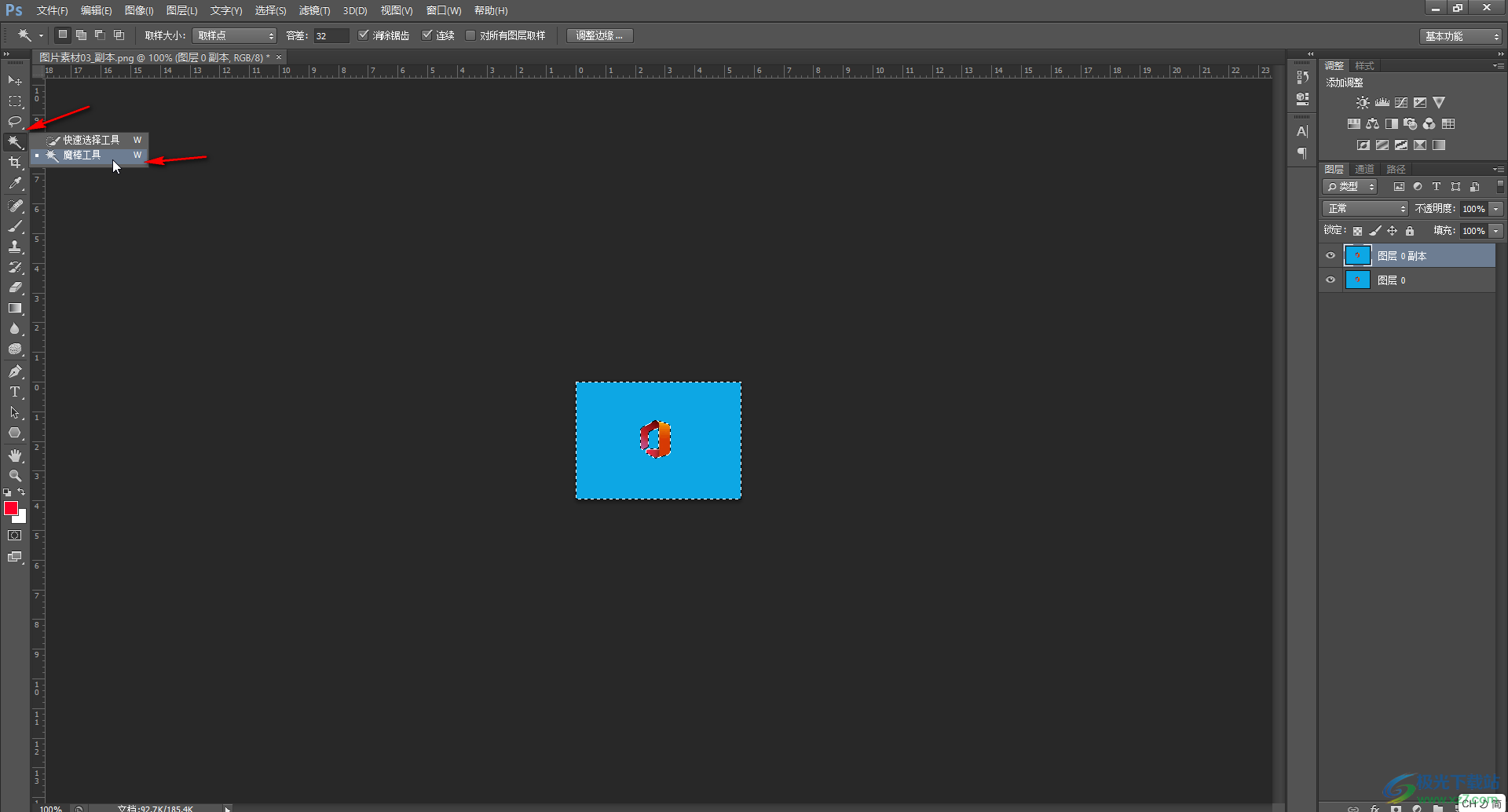
Task: Choose New Selection mode in options bar
Action: point(62,35)
